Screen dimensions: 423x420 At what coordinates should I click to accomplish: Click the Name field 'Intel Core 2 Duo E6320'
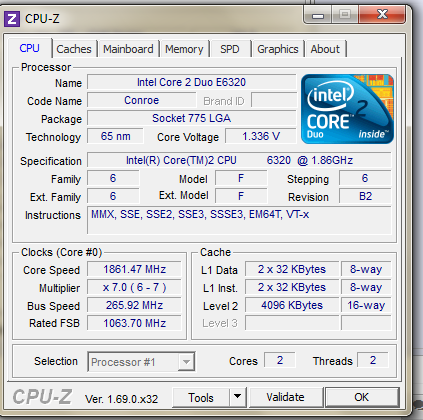(x=192, y=82)
